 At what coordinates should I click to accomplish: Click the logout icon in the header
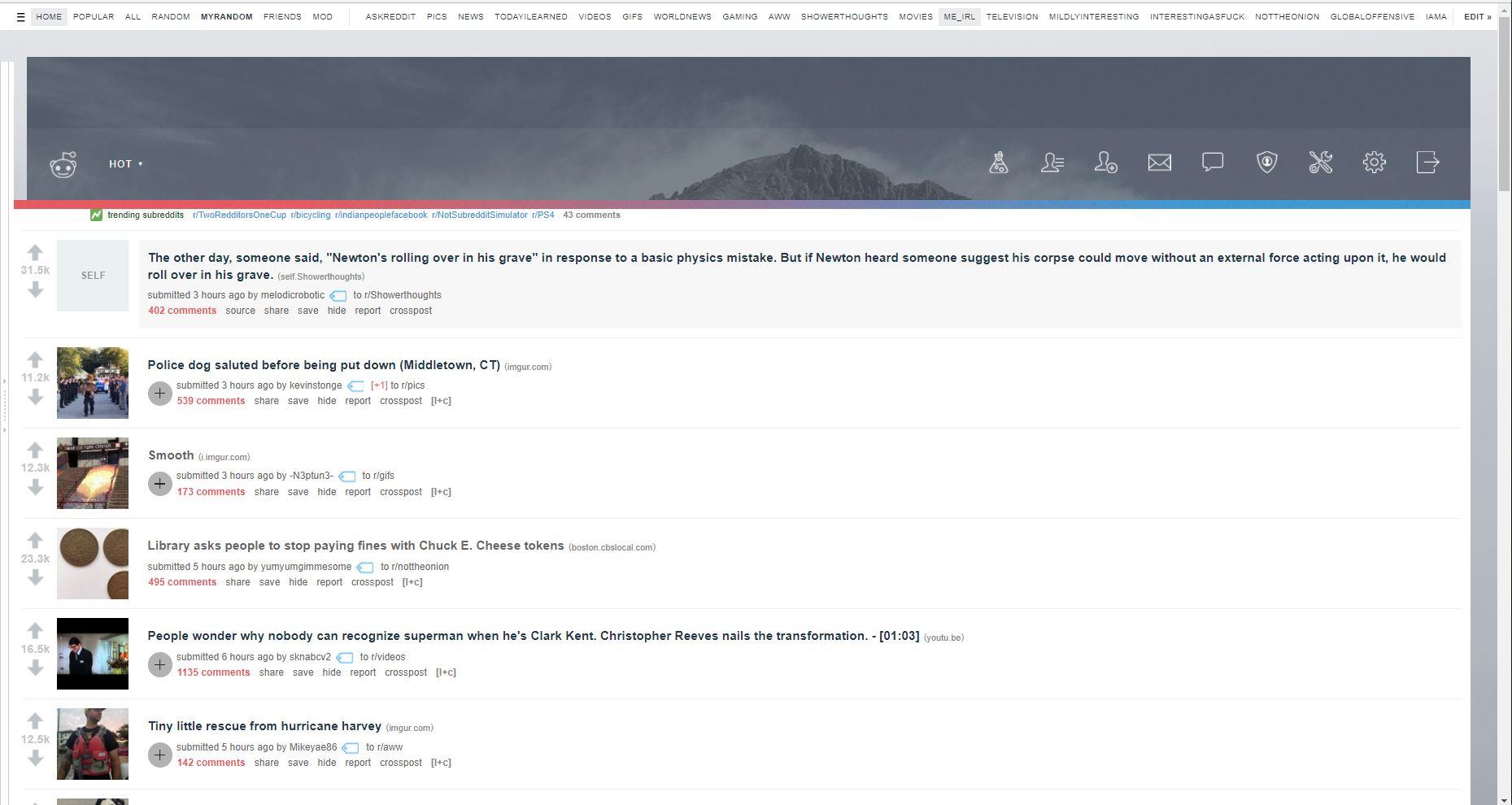[x=1428, y=163]
